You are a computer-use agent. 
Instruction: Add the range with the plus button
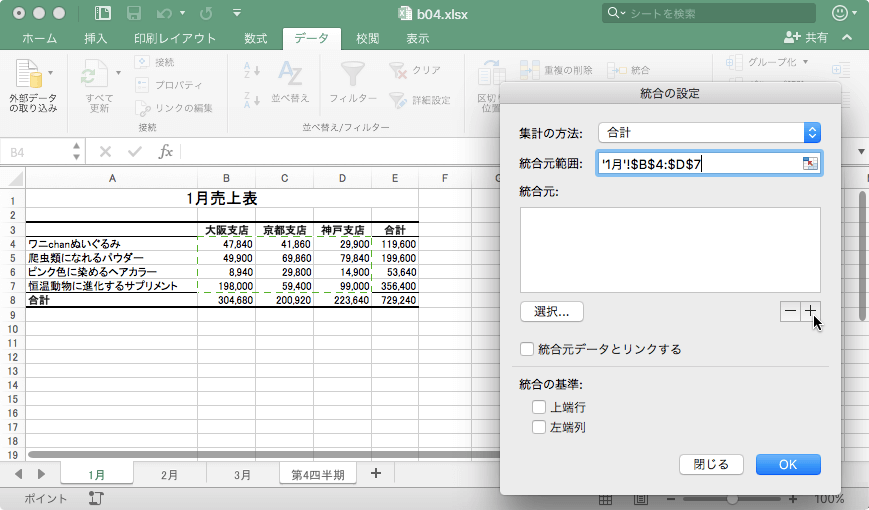[x=810, y=311]
